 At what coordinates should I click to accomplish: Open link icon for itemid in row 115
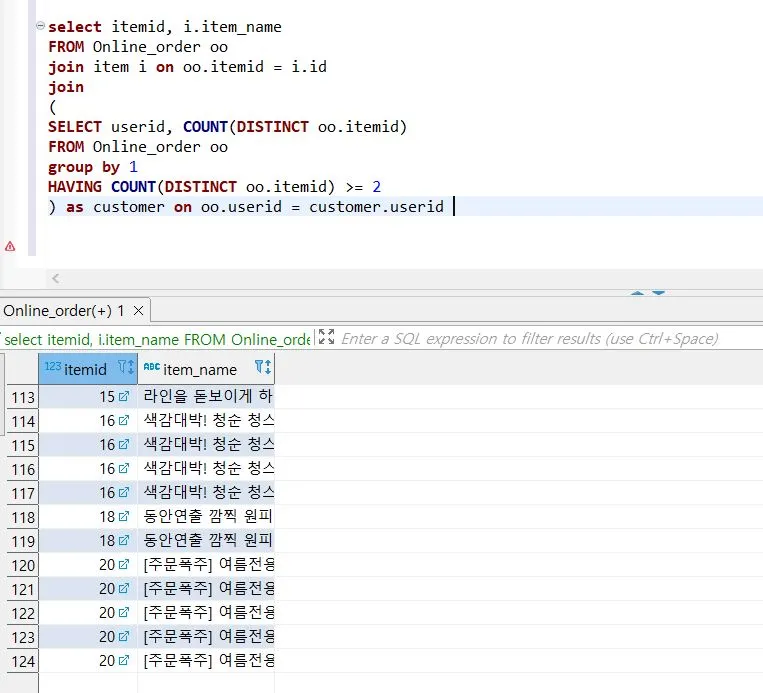pos(124,444)
